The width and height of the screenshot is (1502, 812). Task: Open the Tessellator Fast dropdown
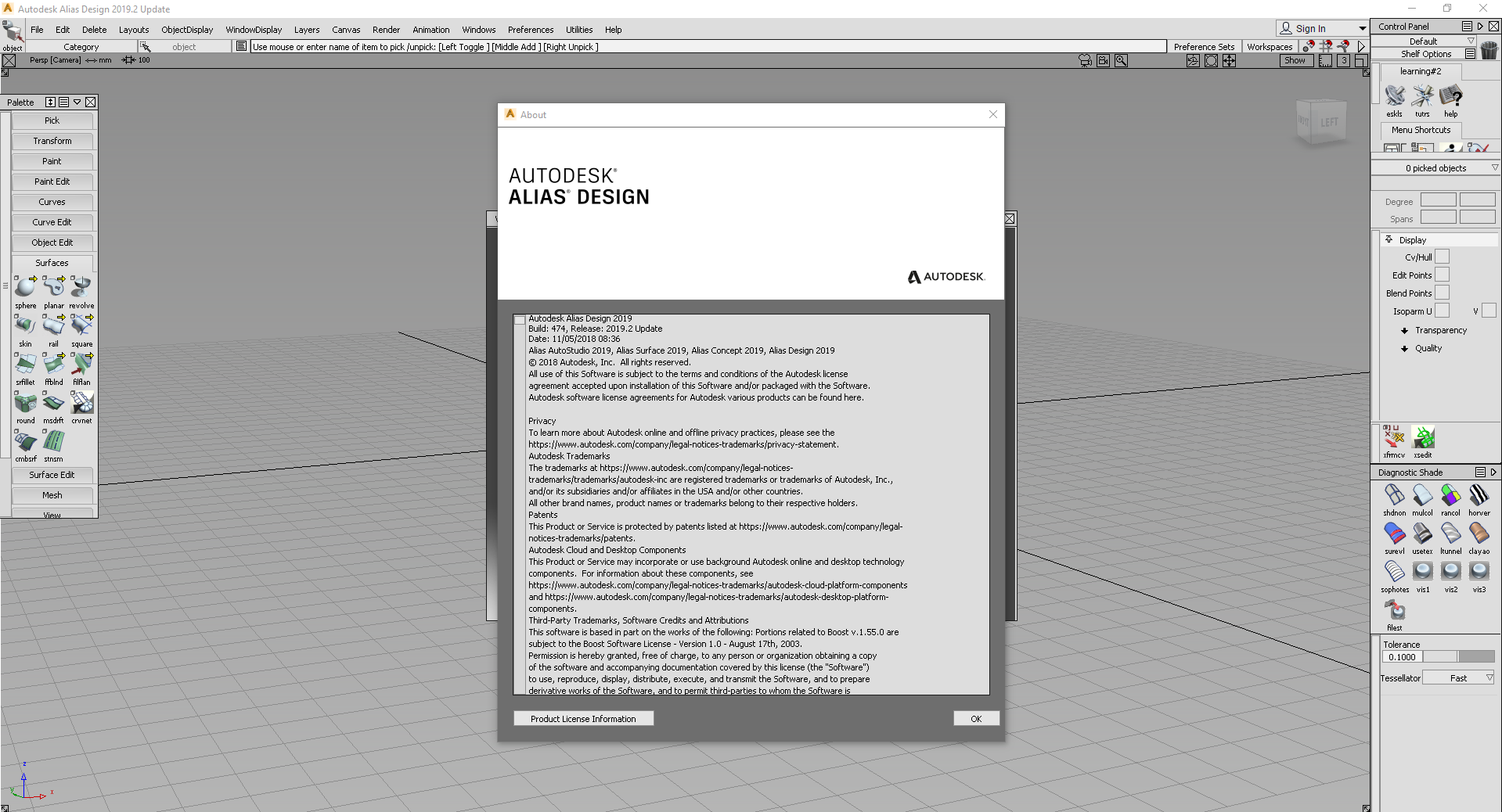click(x=1458, y=678)
